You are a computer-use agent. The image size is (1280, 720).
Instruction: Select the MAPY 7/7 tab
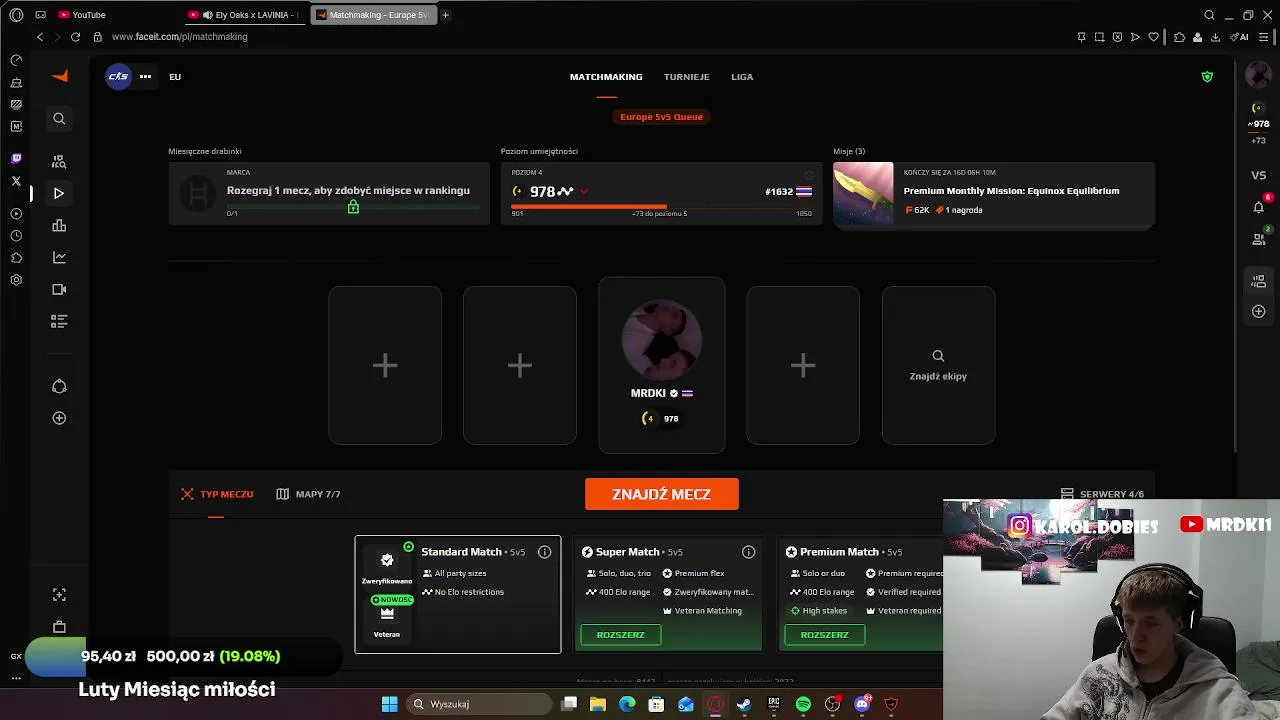coord(308,494)
